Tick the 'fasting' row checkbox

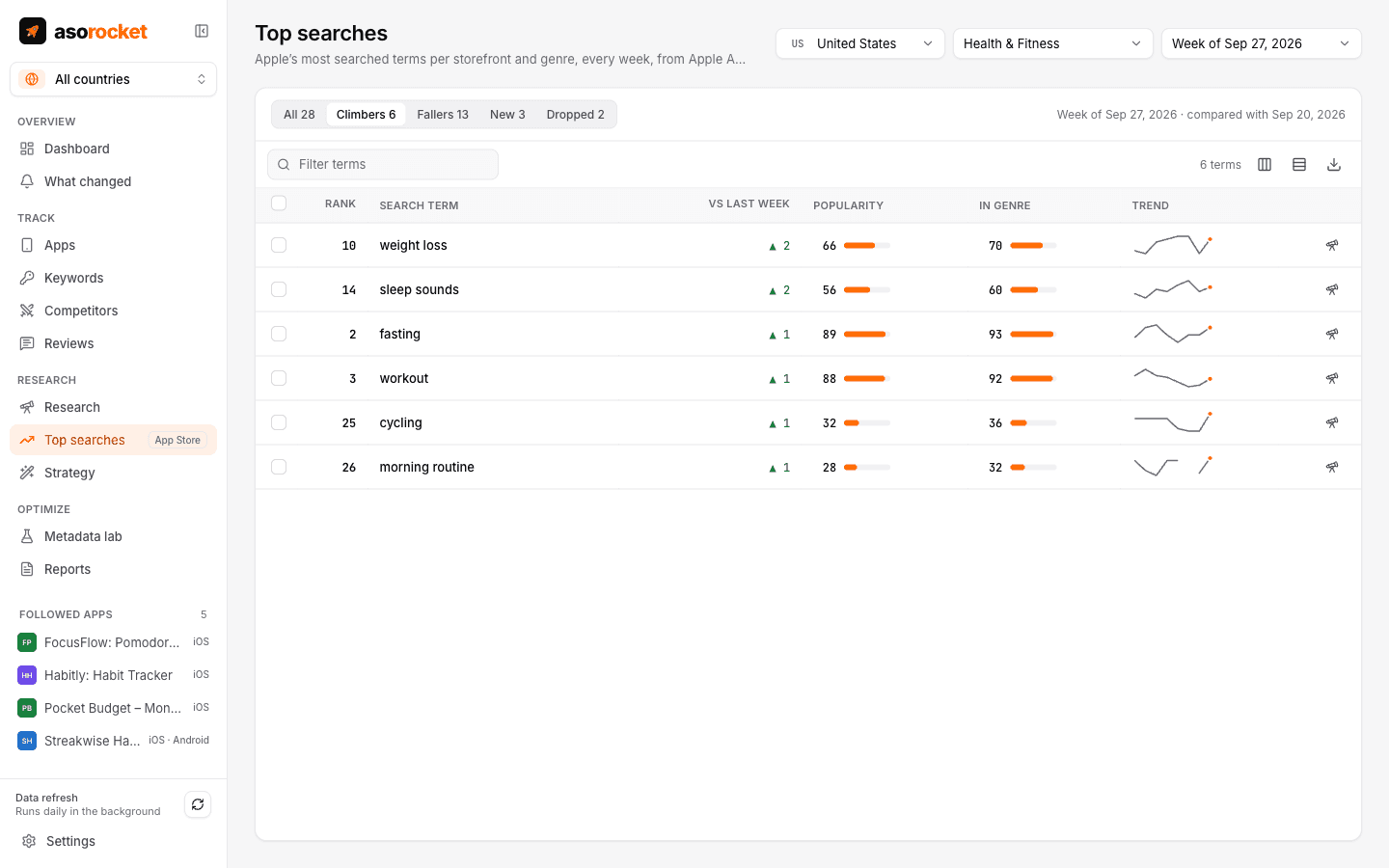pyautogui.click(x=279, y=335)
